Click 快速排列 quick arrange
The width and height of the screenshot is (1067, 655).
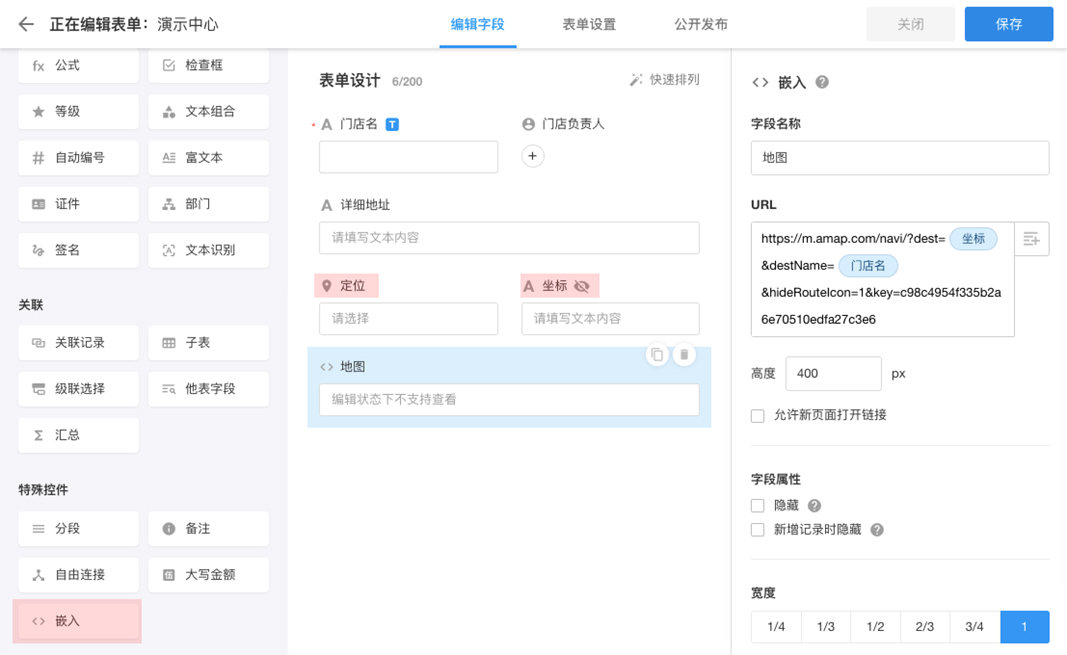pyautogui.click(x=665, y=80)
